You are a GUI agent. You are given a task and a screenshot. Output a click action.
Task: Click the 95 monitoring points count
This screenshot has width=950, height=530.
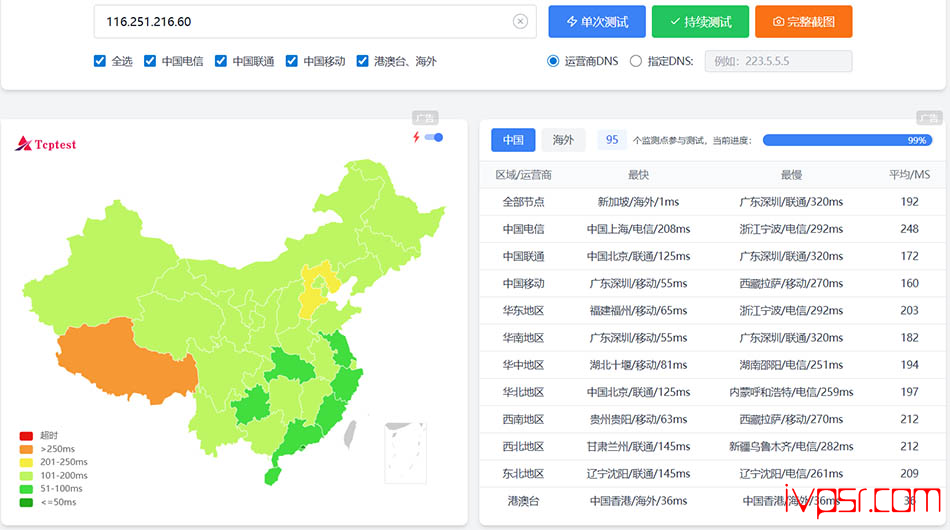pos(612,140)
